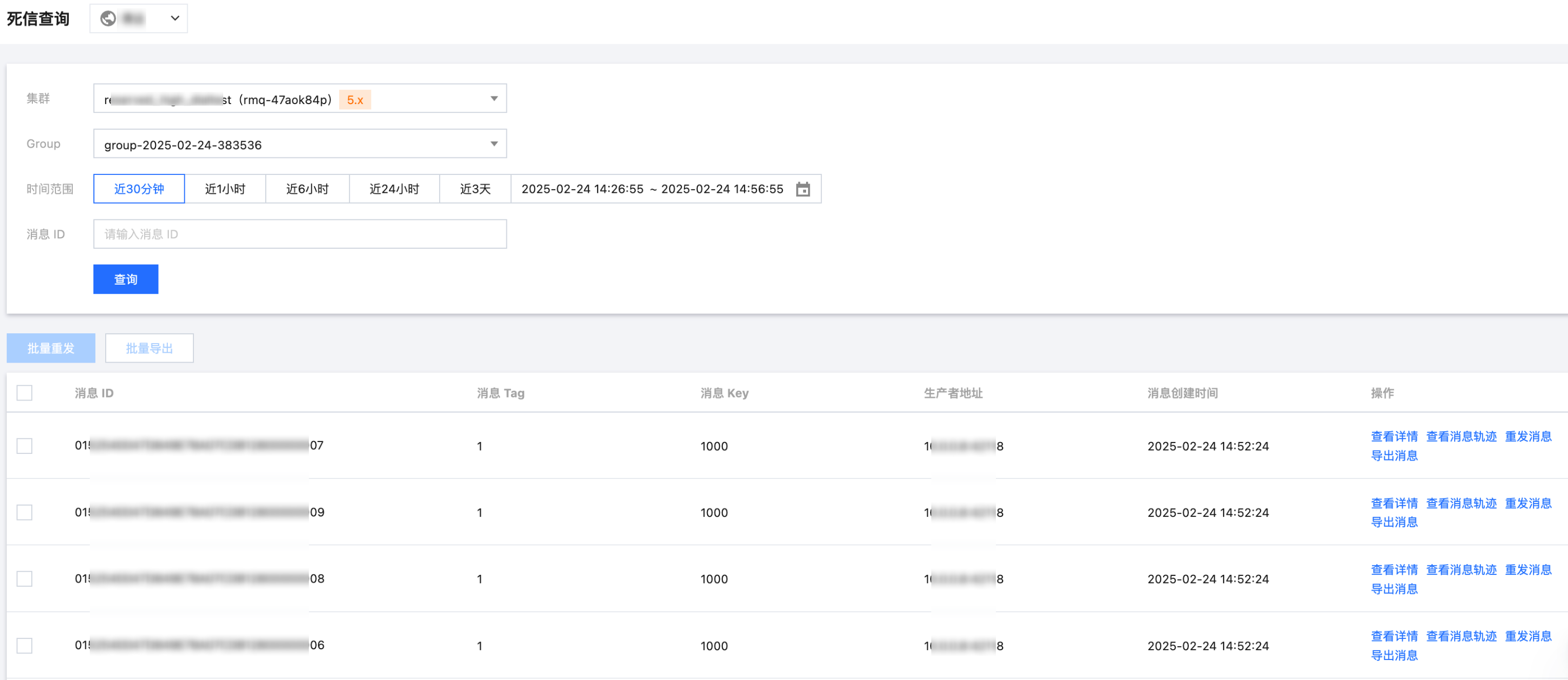Screen dimensions: 1568x680
Task: Open 查看消息轨迹 for message ending 09
Action: 1461,503
